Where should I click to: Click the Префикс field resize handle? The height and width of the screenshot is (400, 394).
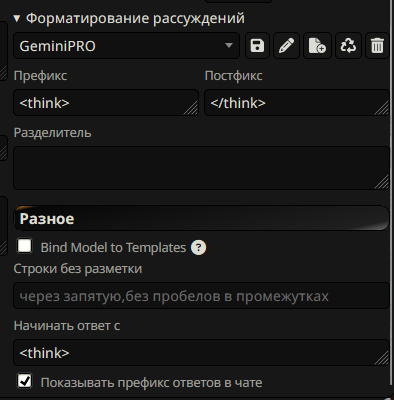point(191,108)
